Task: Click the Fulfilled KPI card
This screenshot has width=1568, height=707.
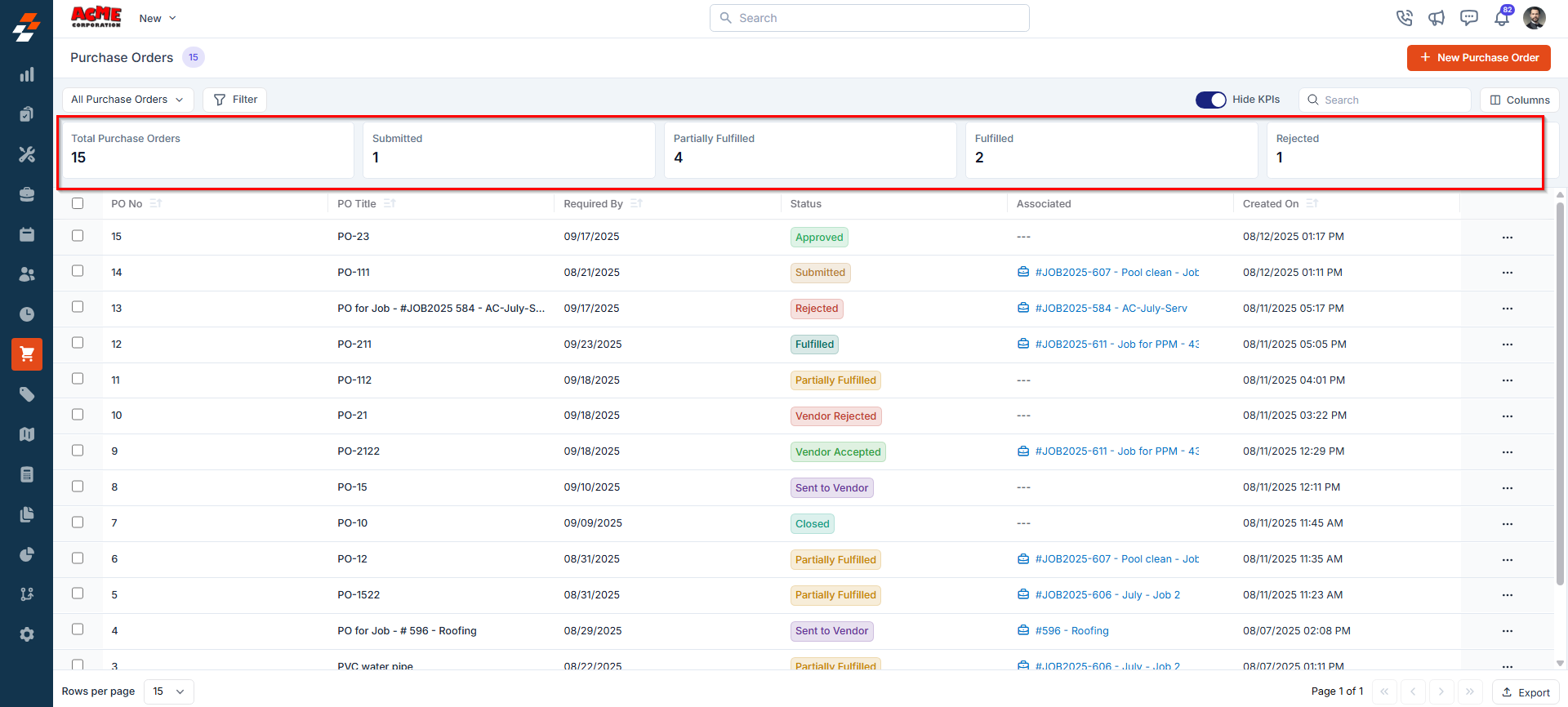Action: (1111, 150)
